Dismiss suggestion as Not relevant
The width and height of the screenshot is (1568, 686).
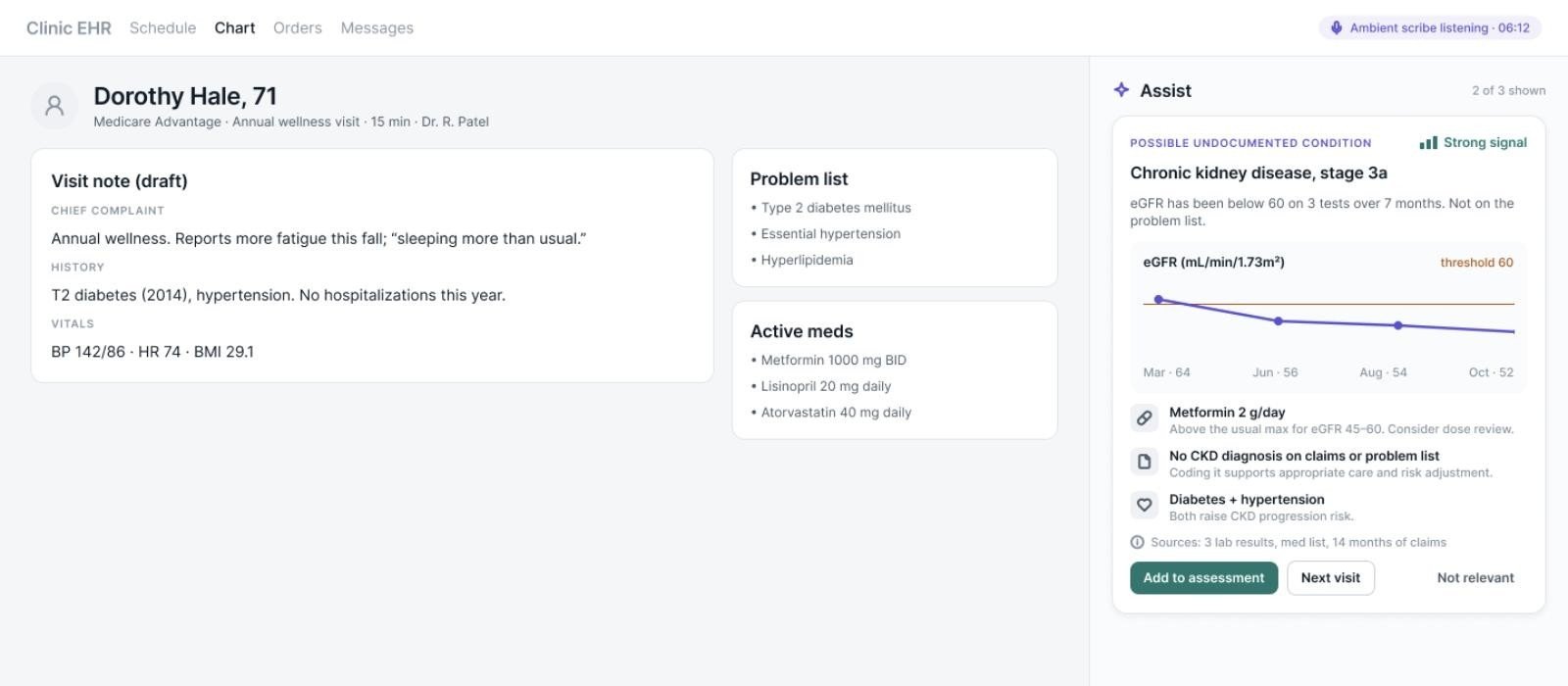pyautogui.click(x=1475, y=578)
